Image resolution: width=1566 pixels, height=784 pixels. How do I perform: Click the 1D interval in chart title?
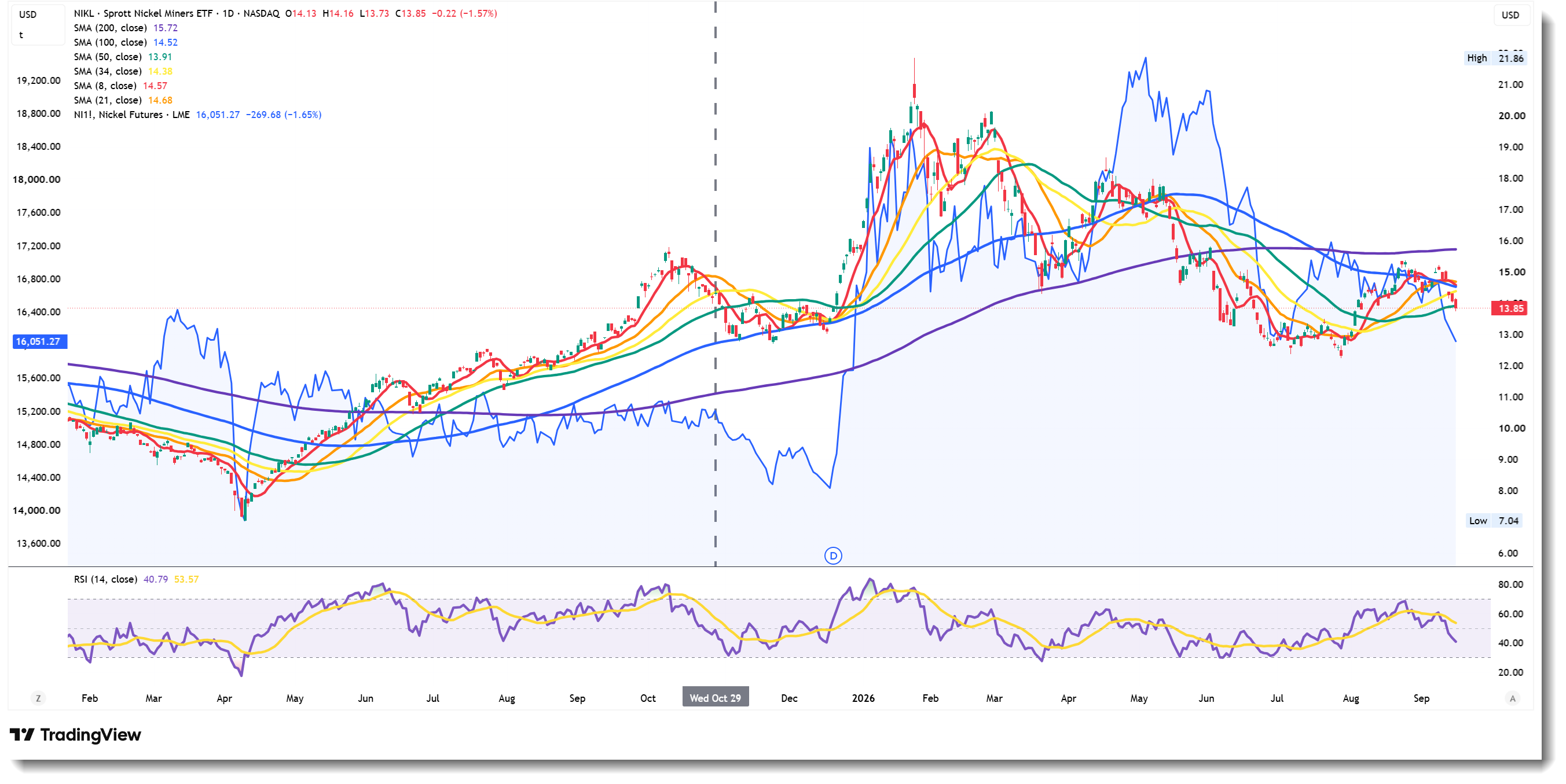click(228, 13)
